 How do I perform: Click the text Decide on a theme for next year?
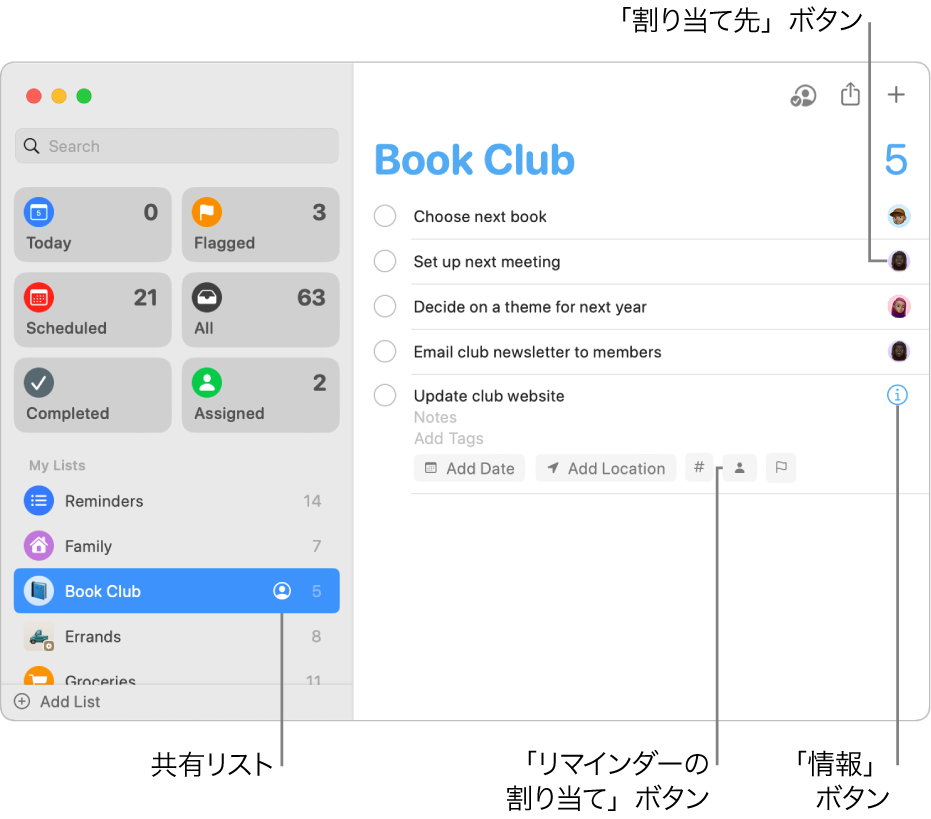530,306
